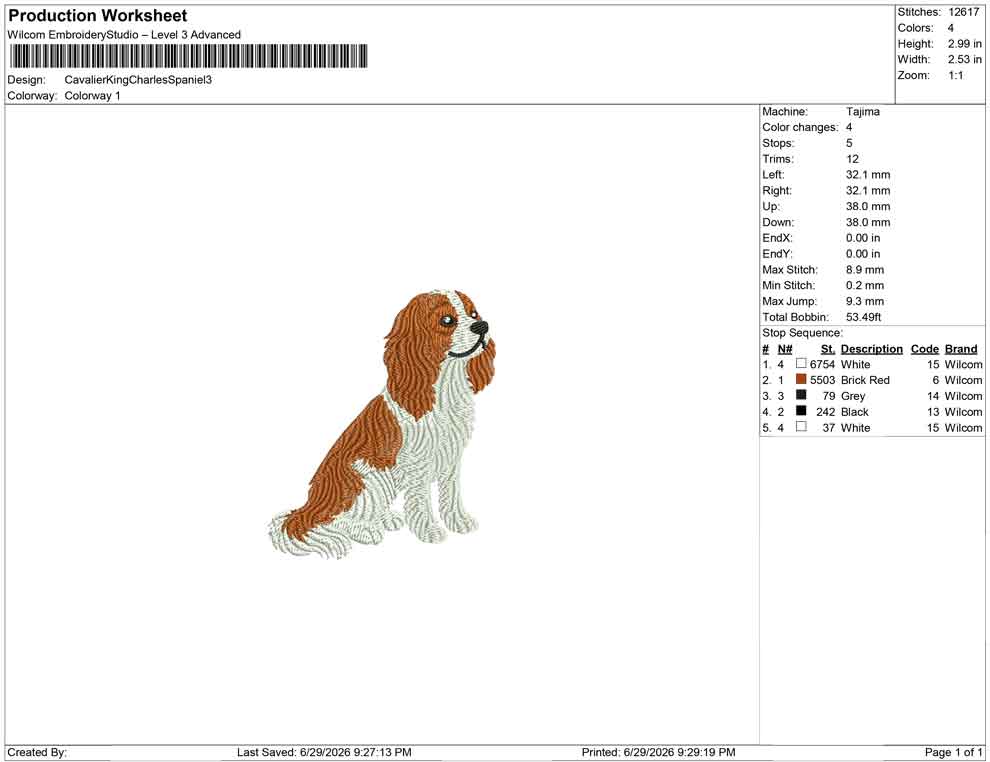Select the Grey thread color swatch
The image size is (990, 762).
pos(801,395)
